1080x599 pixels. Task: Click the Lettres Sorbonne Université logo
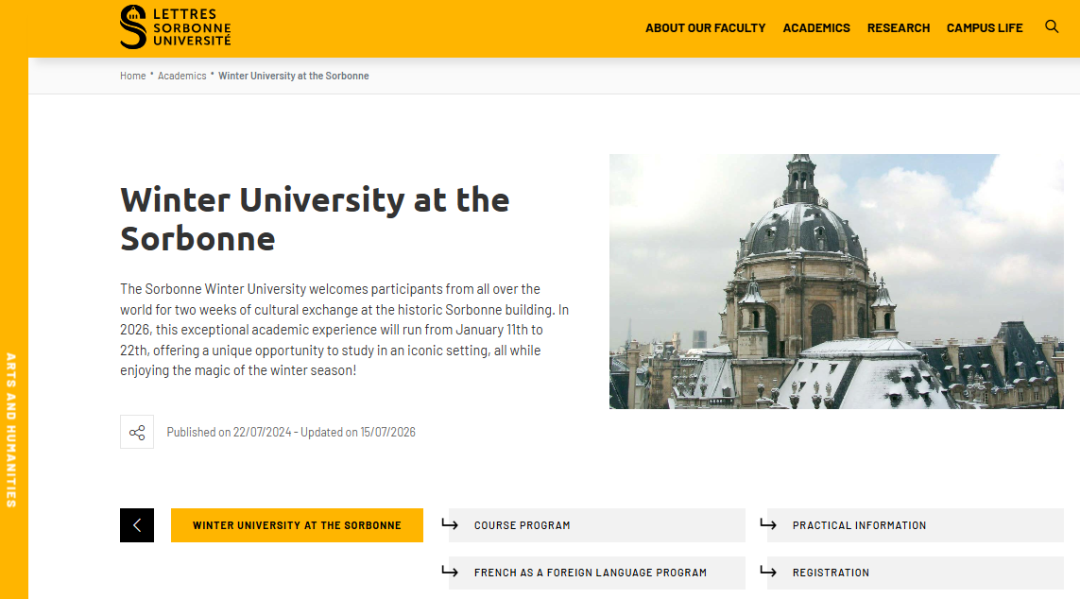(x=175, y=27)
